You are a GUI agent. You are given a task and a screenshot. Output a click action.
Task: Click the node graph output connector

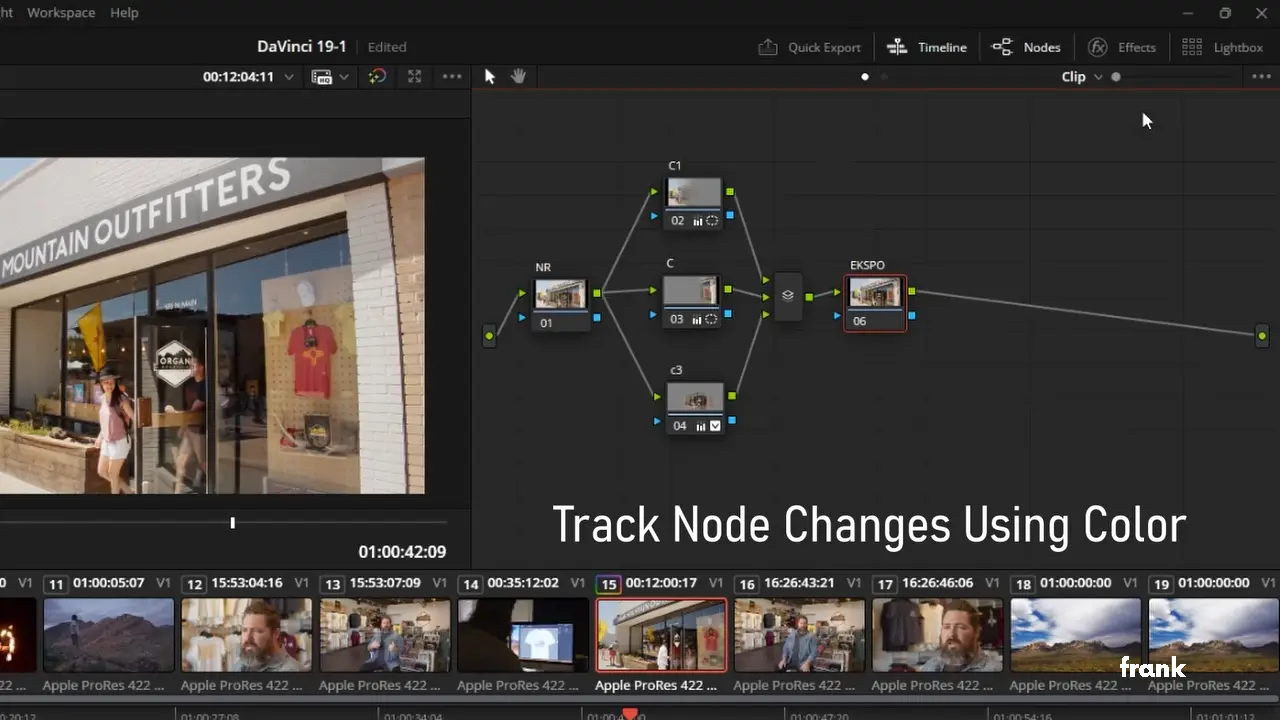[x=1262, y=336]
